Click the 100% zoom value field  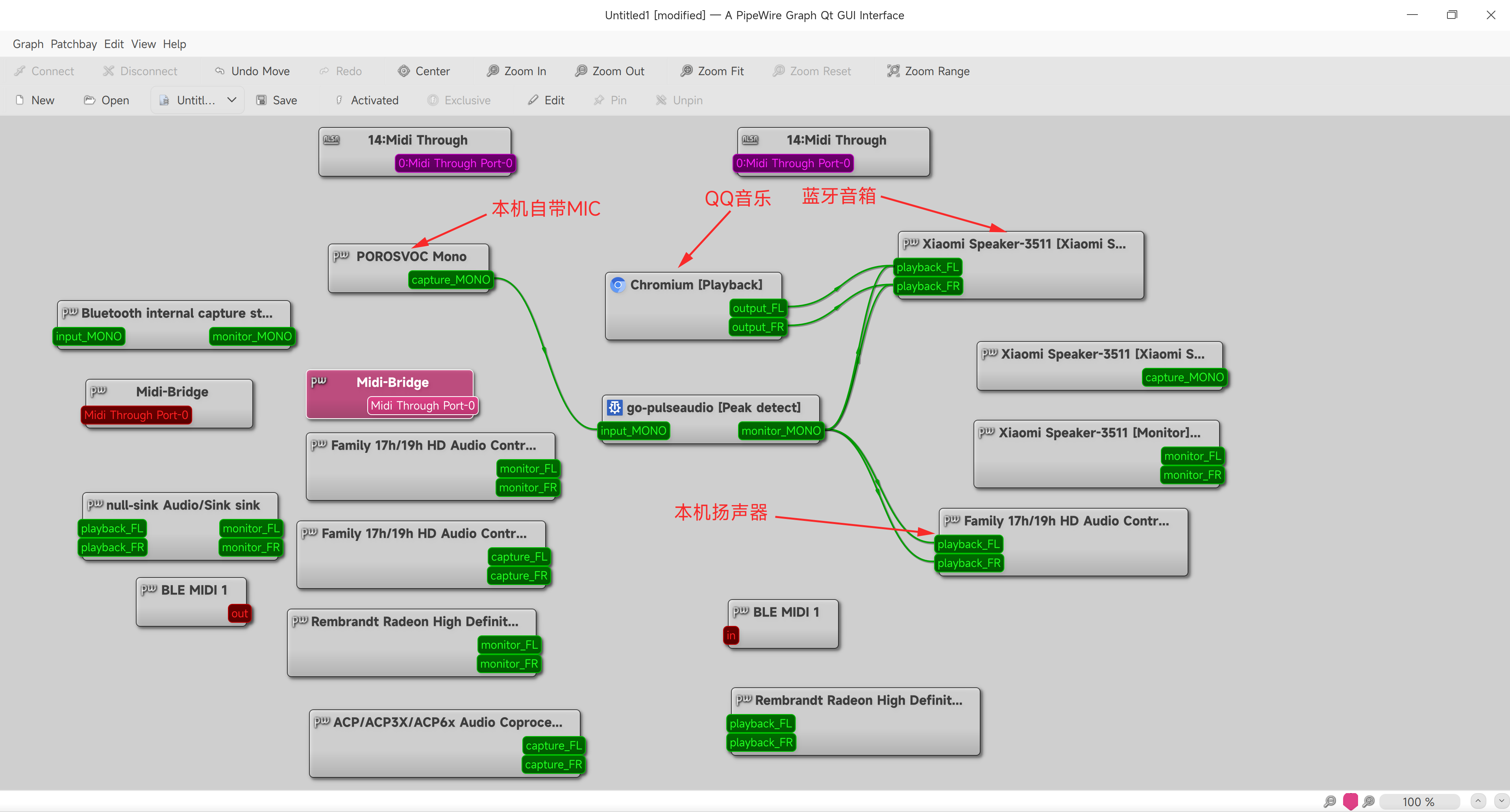point(1419,801)
